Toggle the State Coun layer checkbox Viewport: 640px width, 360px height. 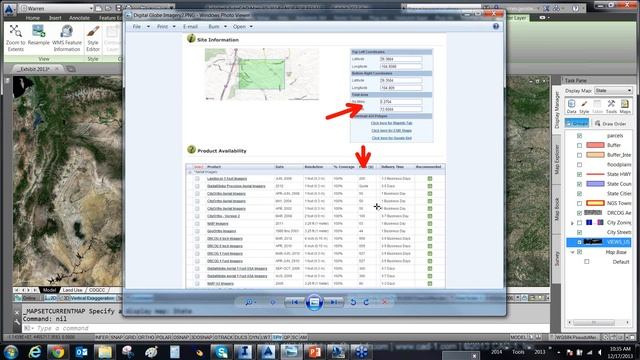(579, 184)
